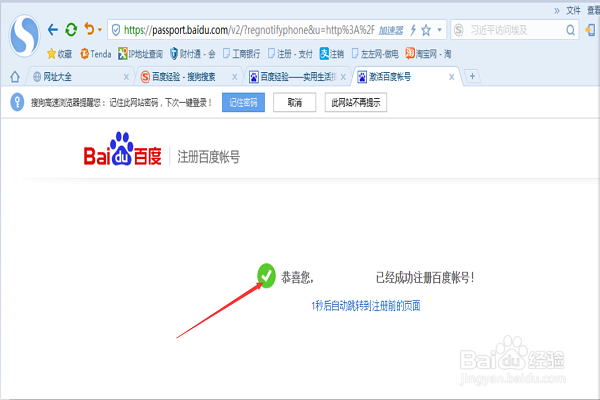Open the 淘宝网 bookmark
Viewport: 600px width, 400px height.
pyautogui.click(x=428, y=54)
